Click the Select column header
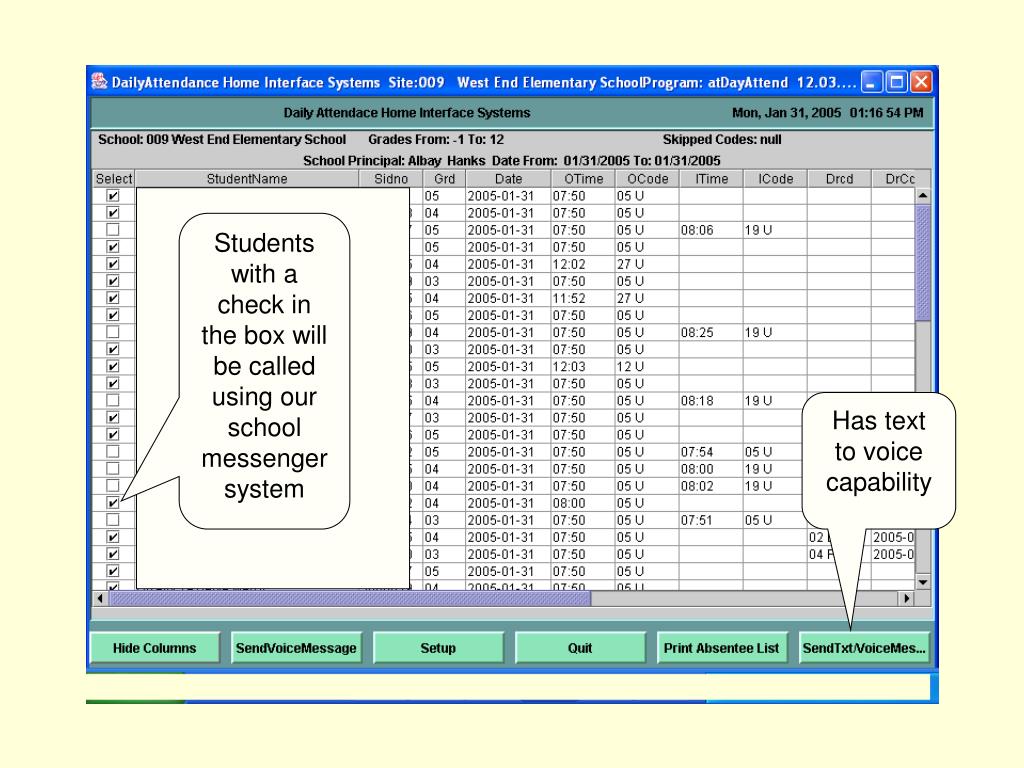1024x768 pixels. (x=114, y=179)
